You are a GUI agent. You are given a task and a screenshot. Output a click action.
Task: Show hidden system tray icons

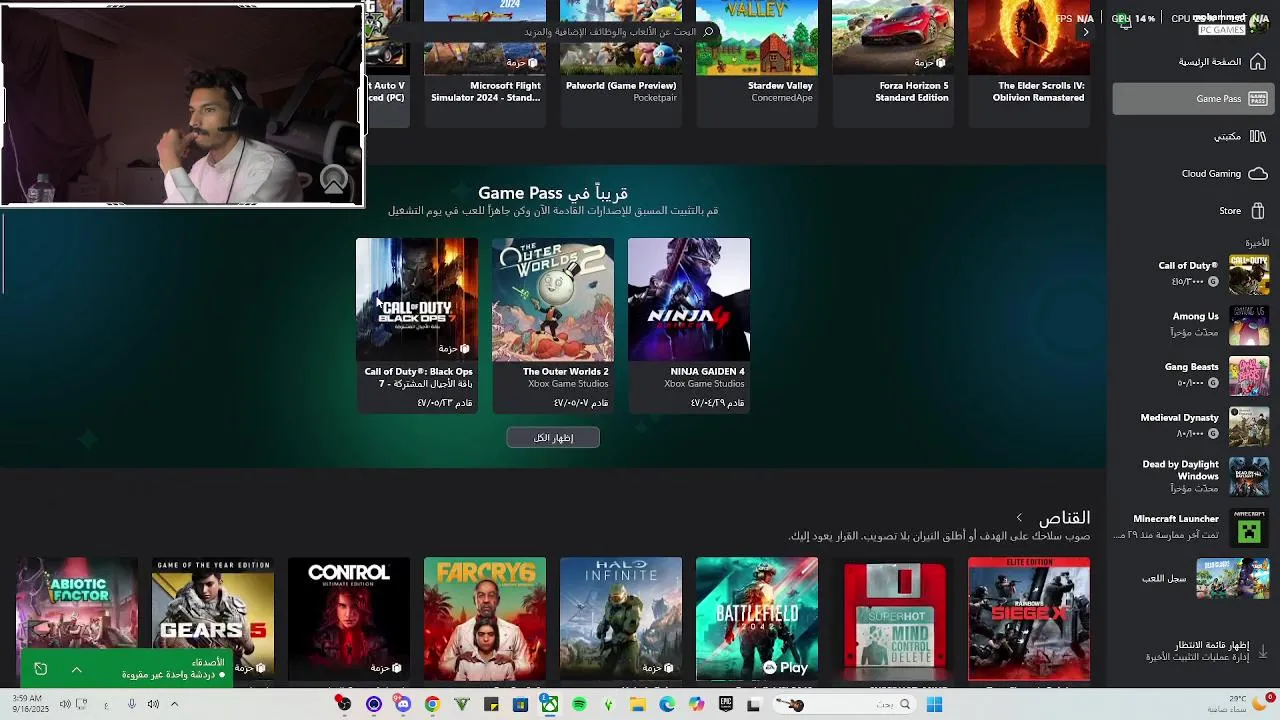coord(174,704)
